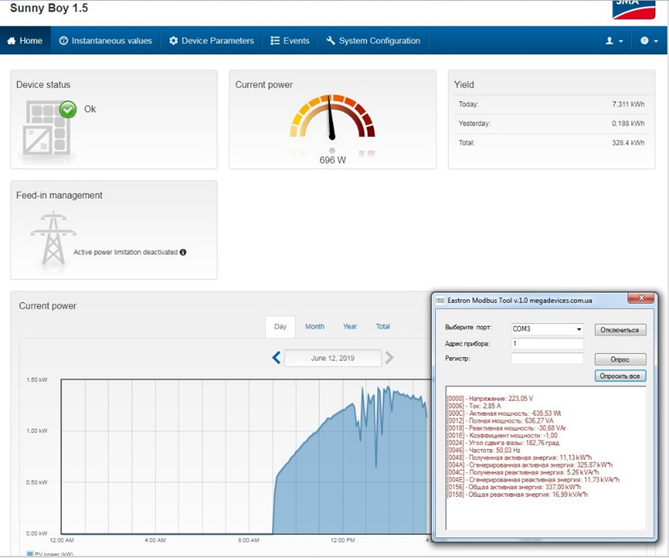The height and width of the screenshot is (558, 669).
Task: Click the device status inverter image
Action: click(x=47, y=128)
